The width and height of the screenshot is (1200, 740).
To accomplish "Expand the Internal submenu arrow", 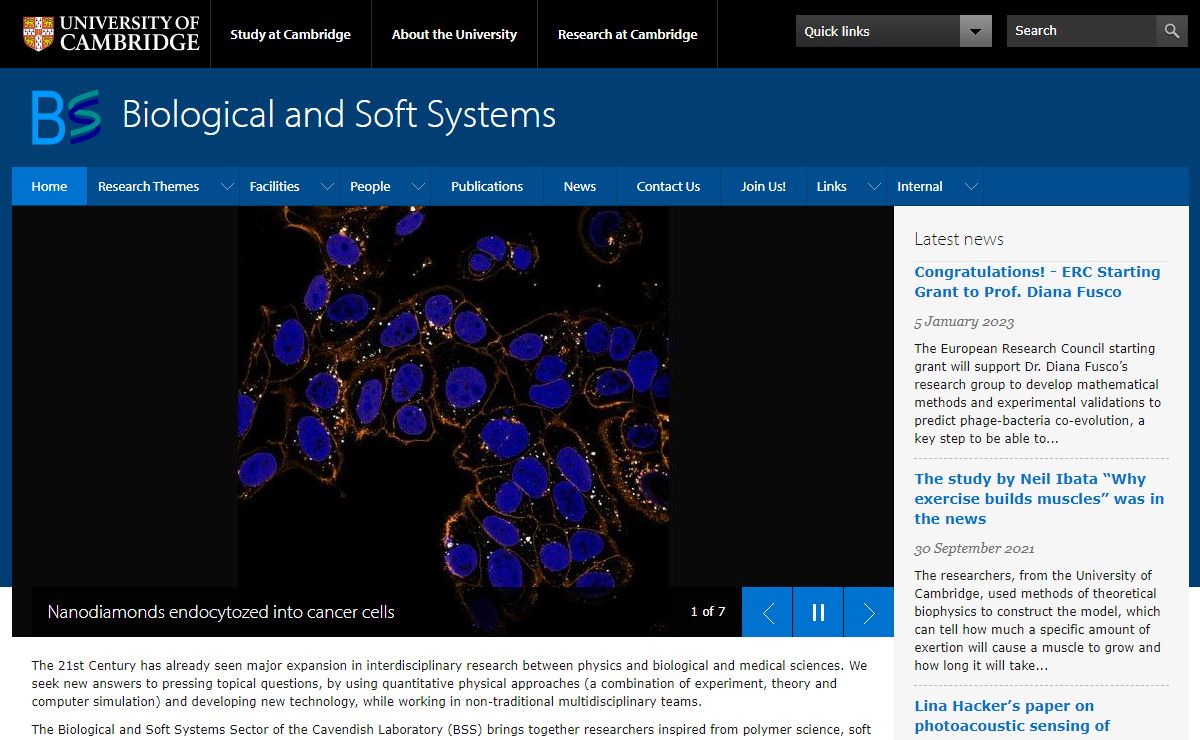I will coord(970,186).
